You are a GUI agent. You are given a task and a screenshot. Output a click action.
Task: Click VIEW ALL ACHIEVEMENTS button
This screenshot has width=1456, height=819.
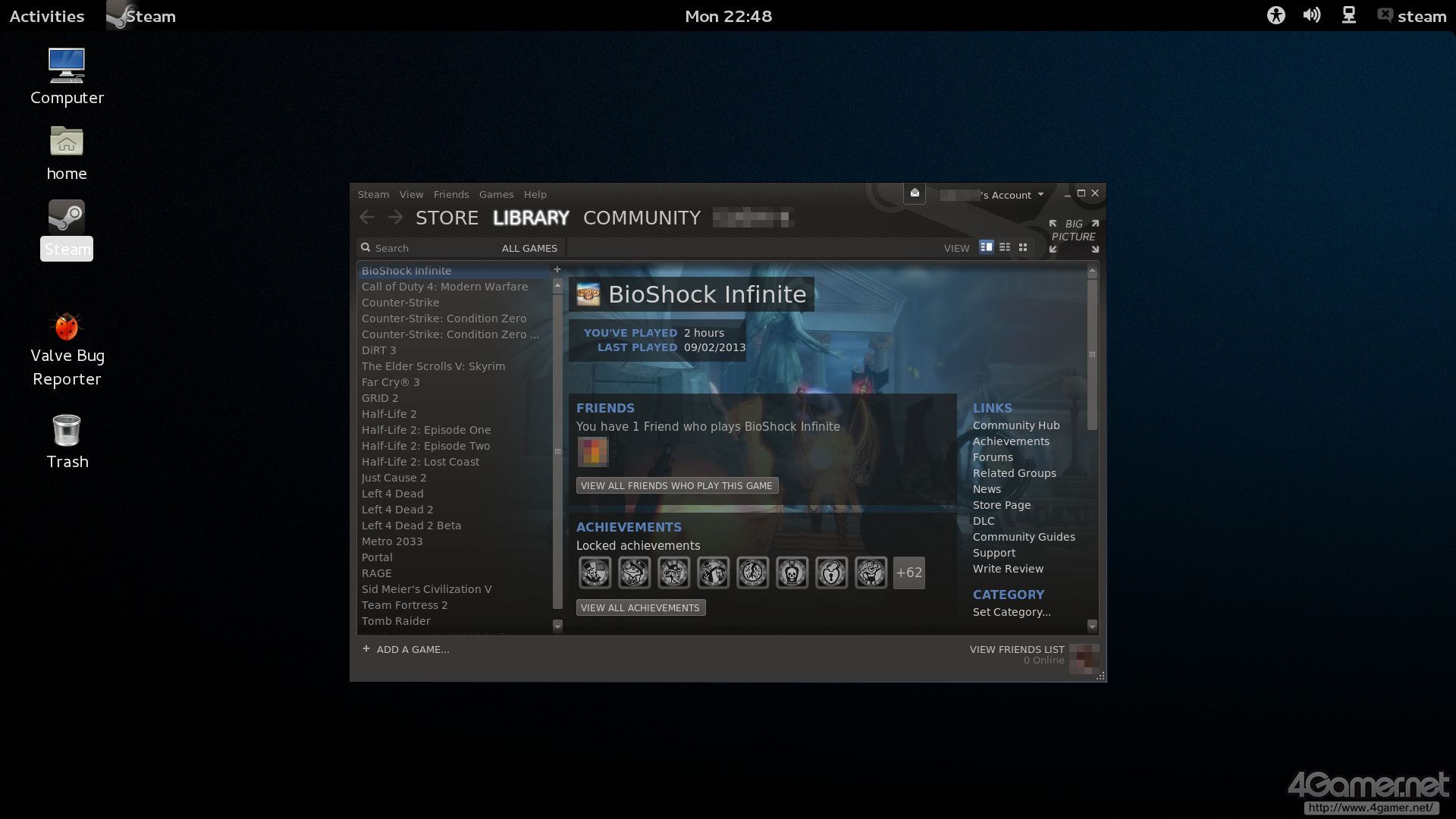[641, 607]
